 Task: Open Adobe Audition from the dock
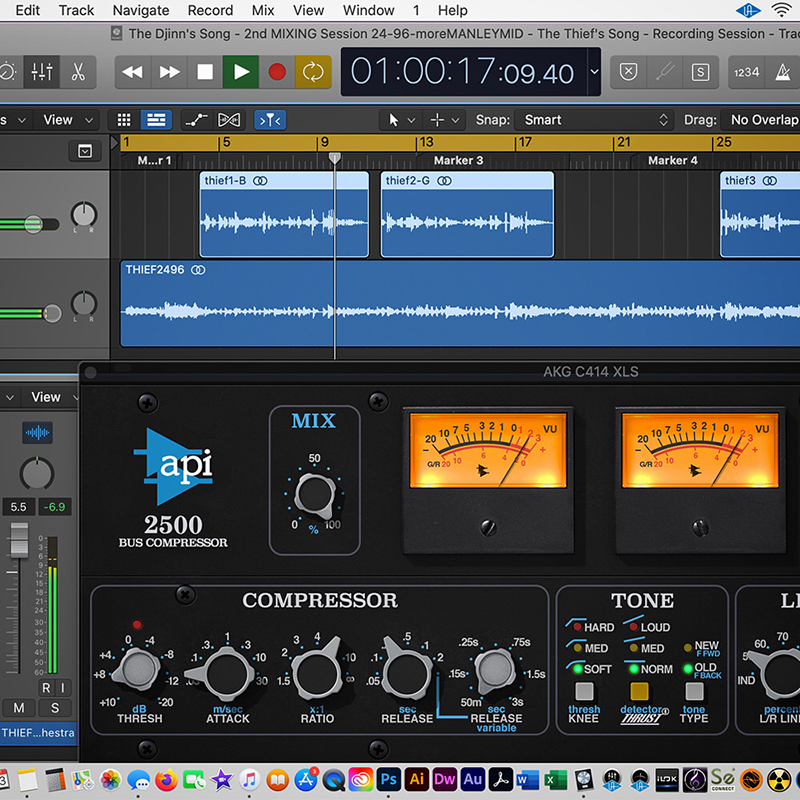tap(472, 780)
